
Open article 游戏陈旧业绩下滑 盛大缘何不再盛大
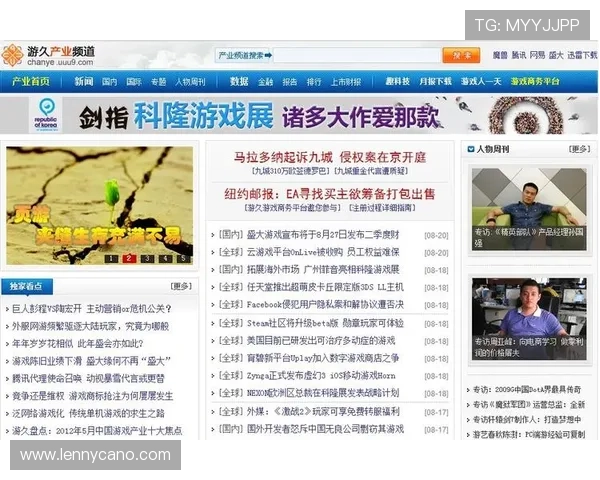(91, 361)
